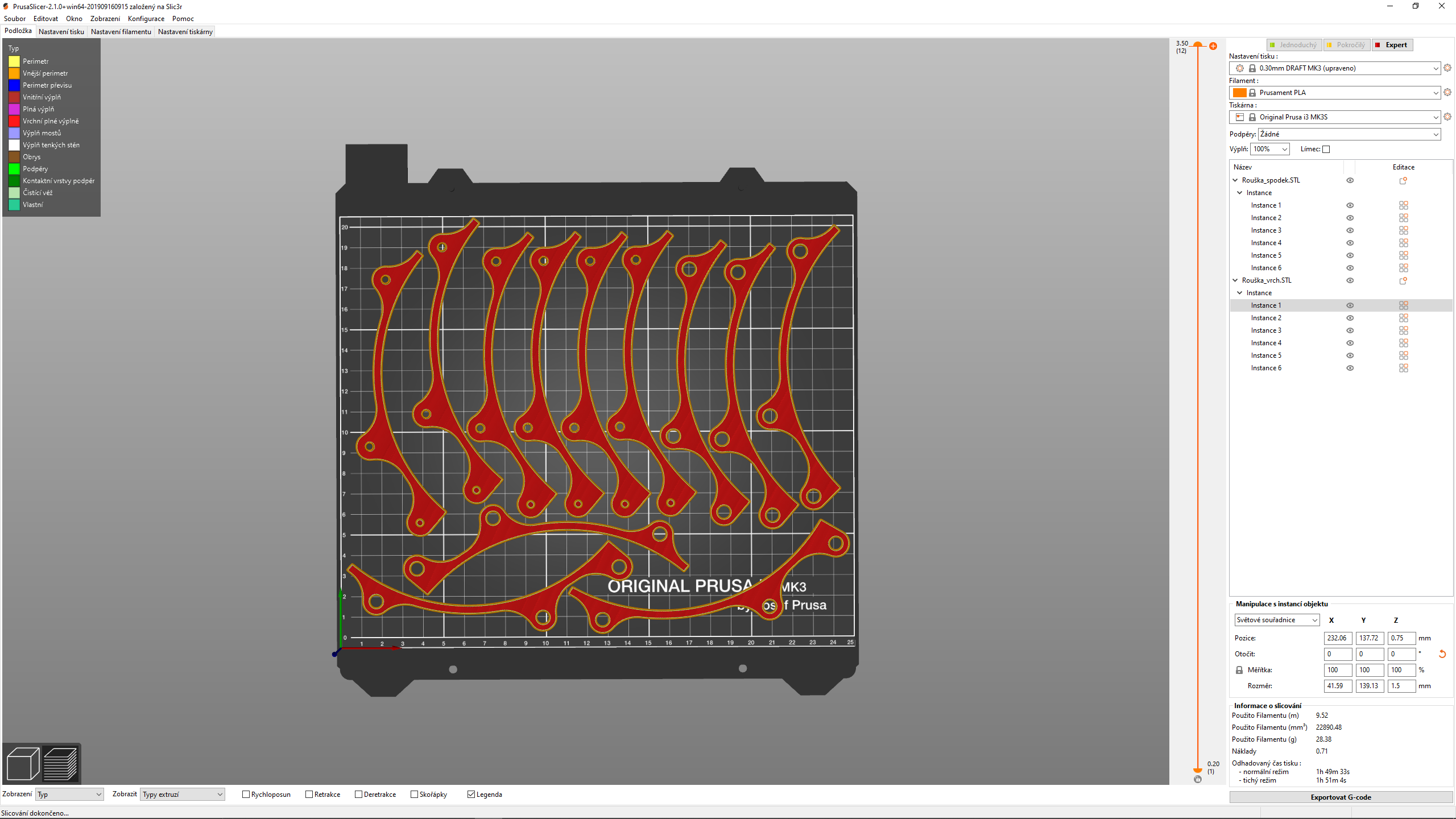Enable the Límec checkbox

coord(1326,150)
